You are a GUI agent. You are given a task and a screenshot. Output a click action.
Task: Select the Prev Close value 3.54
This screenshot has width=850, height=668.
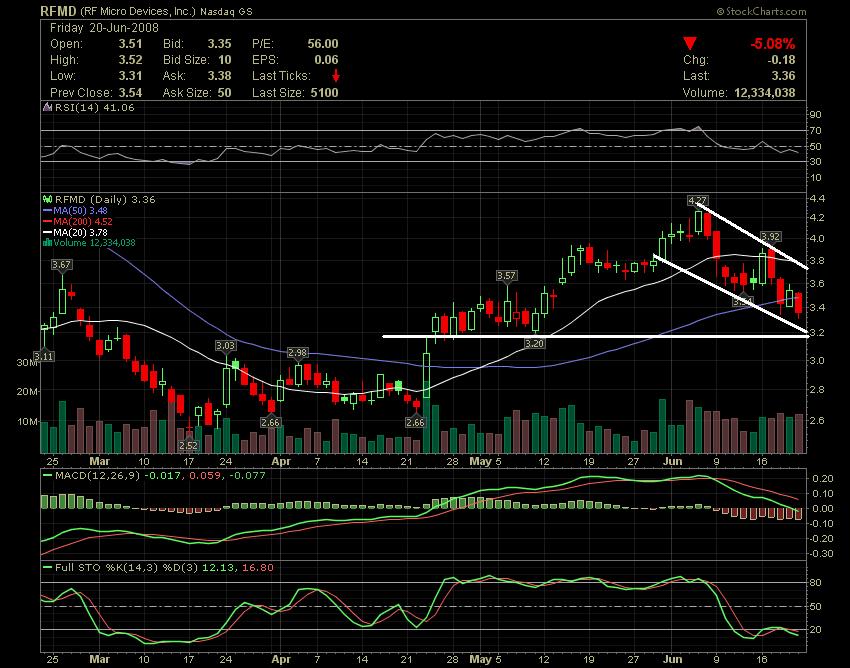pos(131,92)
